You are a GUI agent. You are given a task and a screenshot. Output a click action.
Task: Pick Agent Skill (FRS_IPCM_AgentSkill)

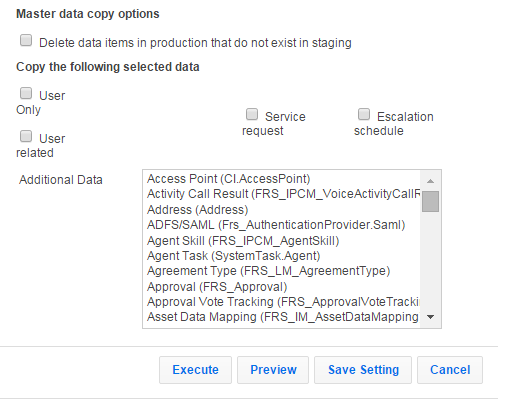pyautogui.click(x=282, y=241)
